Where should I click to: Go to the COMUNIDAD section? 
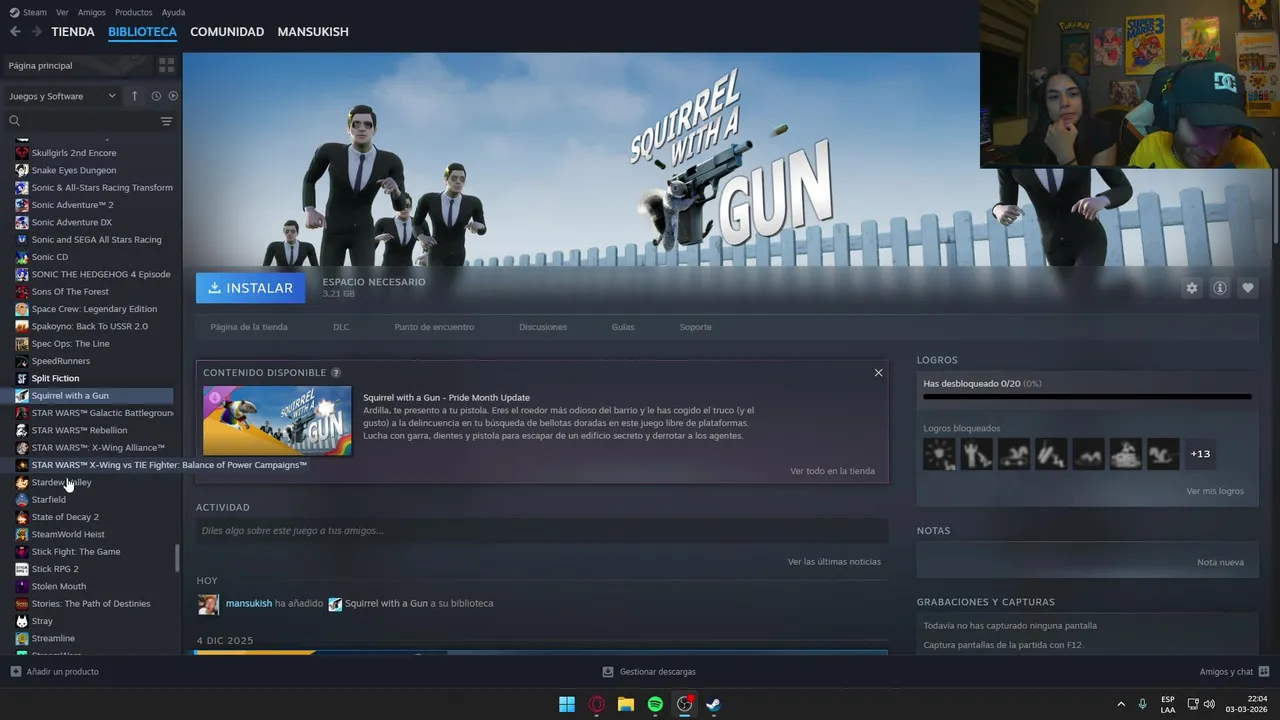tap(227, 32)
